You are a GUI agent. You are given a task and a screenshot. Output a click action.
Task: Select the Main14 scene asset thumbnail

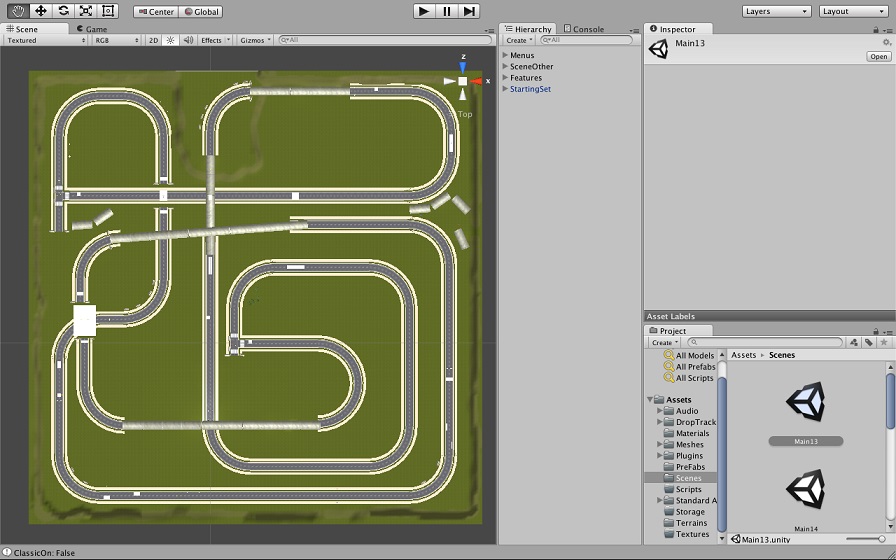805,490
